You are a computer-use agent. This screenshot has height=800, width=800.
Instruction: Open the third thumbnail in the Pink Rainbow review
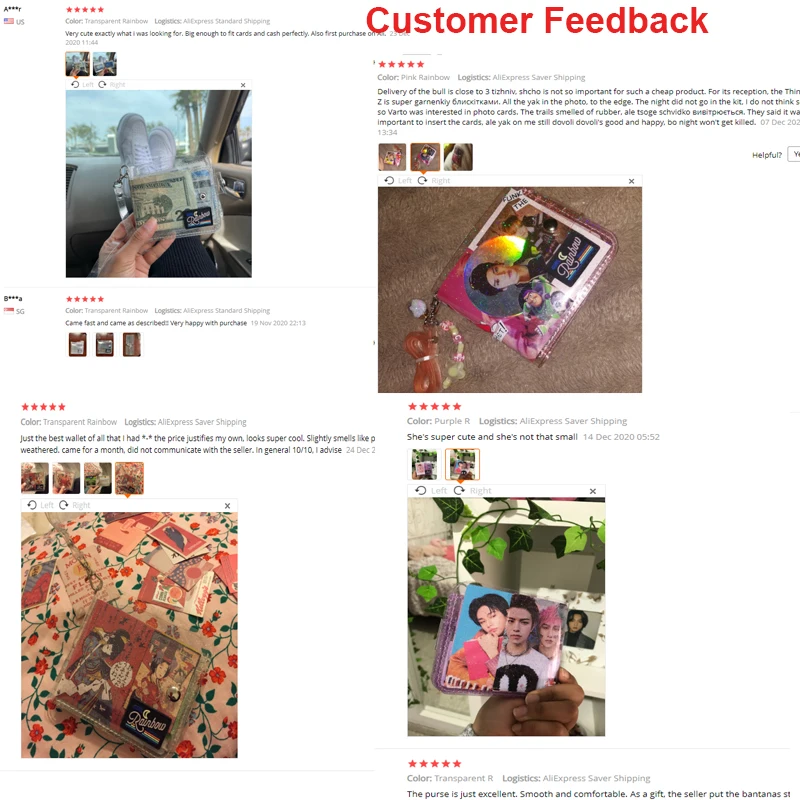[458, 157]
